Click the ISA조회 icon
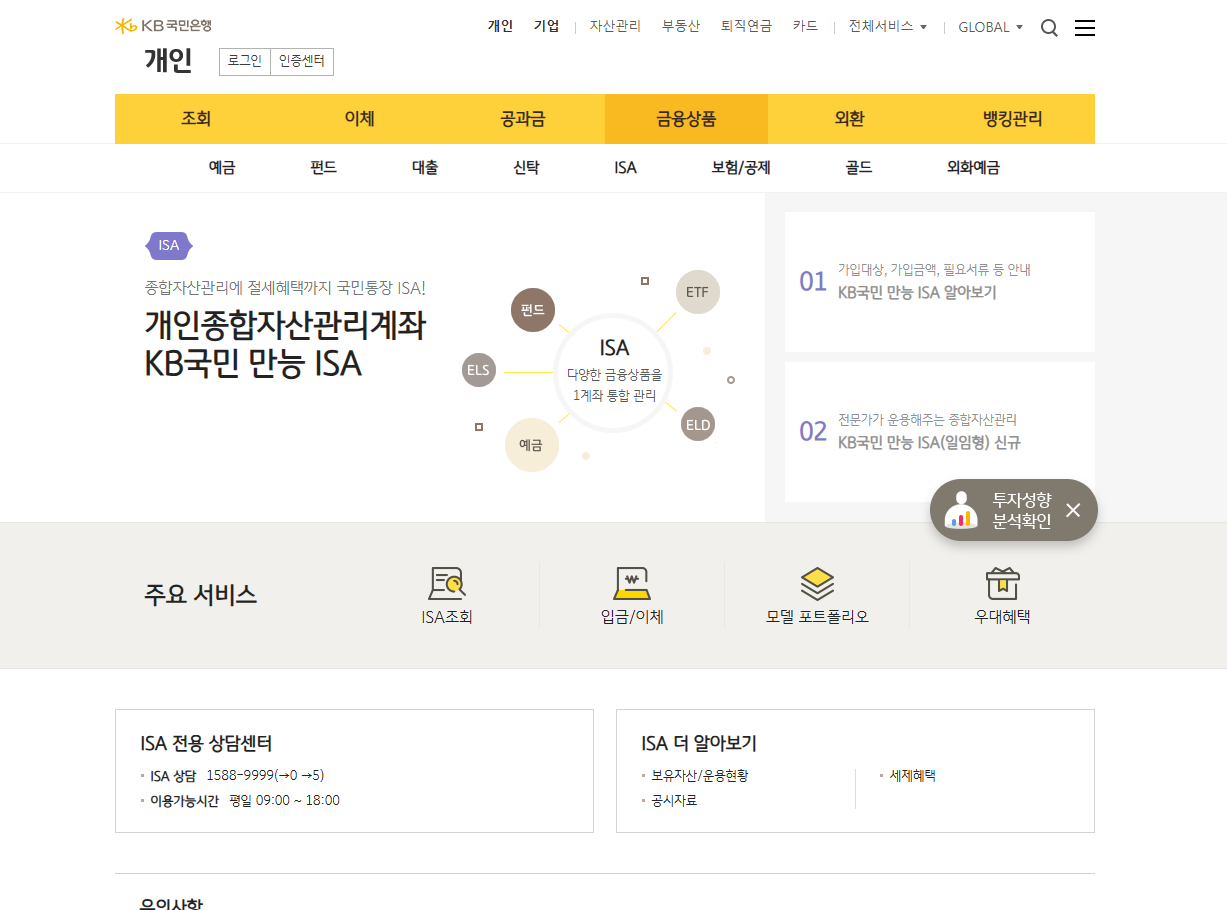 [x=447, y=584]
